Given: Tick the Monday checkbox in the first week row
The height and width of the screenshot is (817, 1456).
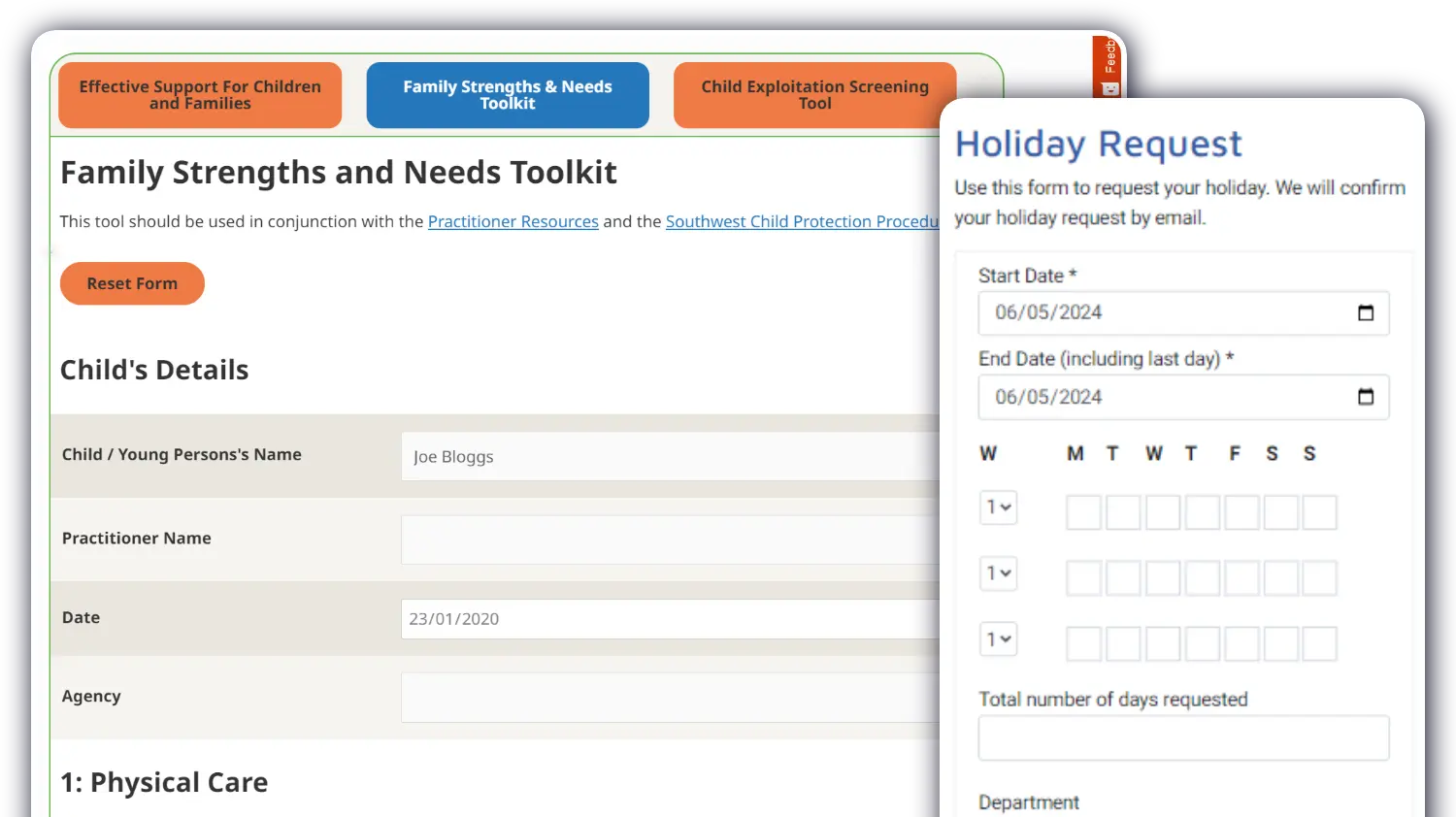Looking at the screenshot, I should pyautogui.click(x=1083, y=512).
